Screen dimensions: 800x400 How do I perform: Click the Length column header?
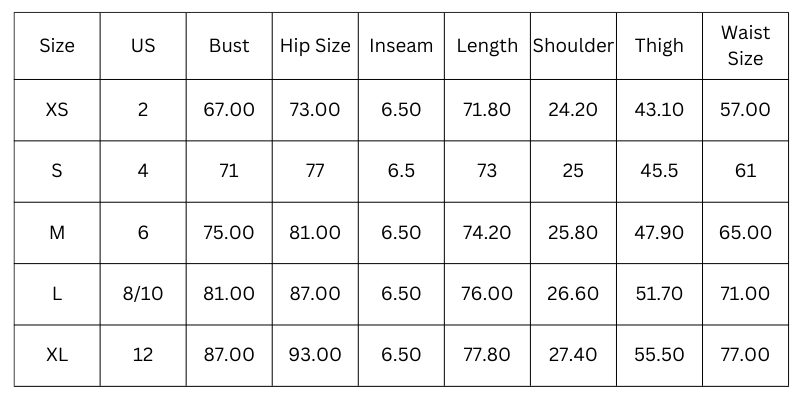(487, 46)
